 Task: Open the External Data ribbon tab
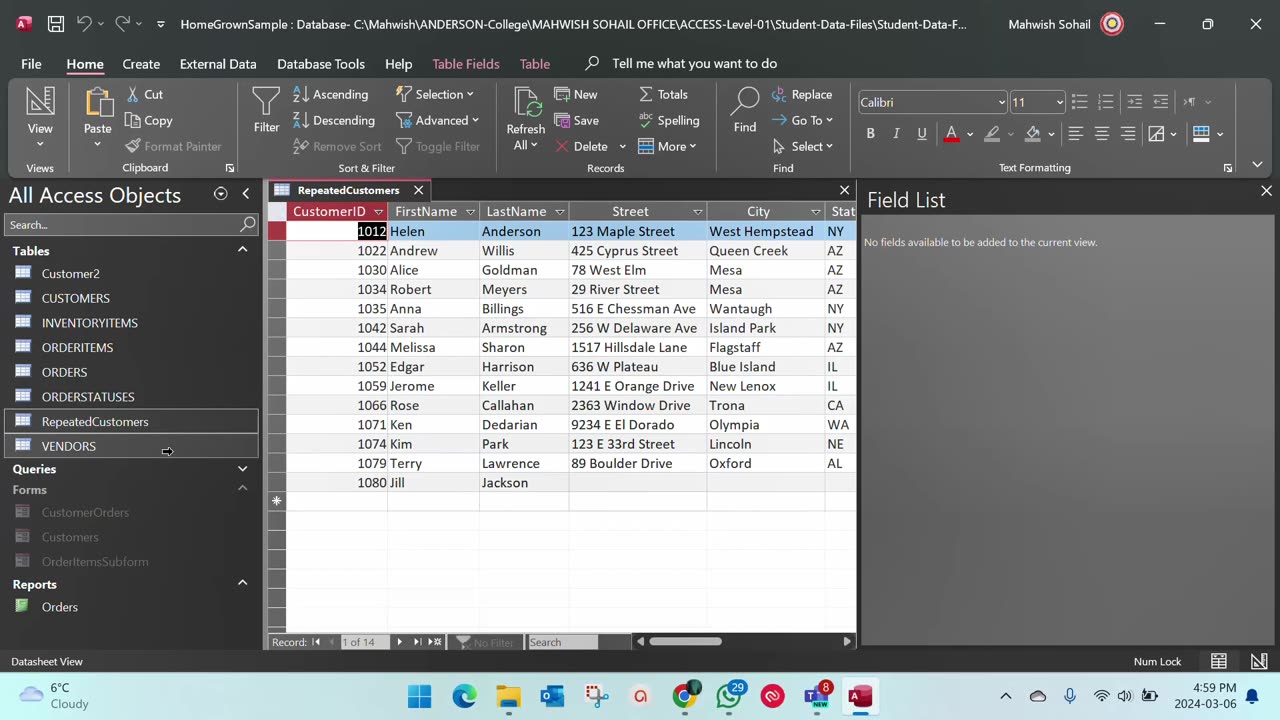pyautogui.click(x=218, y=64)
